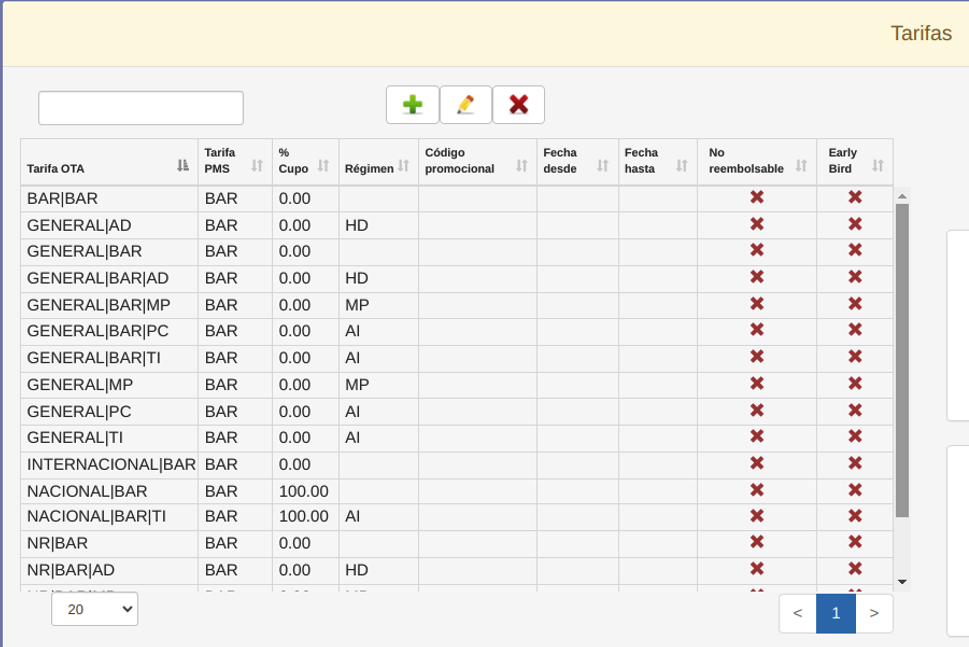Select the GENERAL|PC tariff row
The width and height of the screenshot is (969, 647).
point(457,412)
